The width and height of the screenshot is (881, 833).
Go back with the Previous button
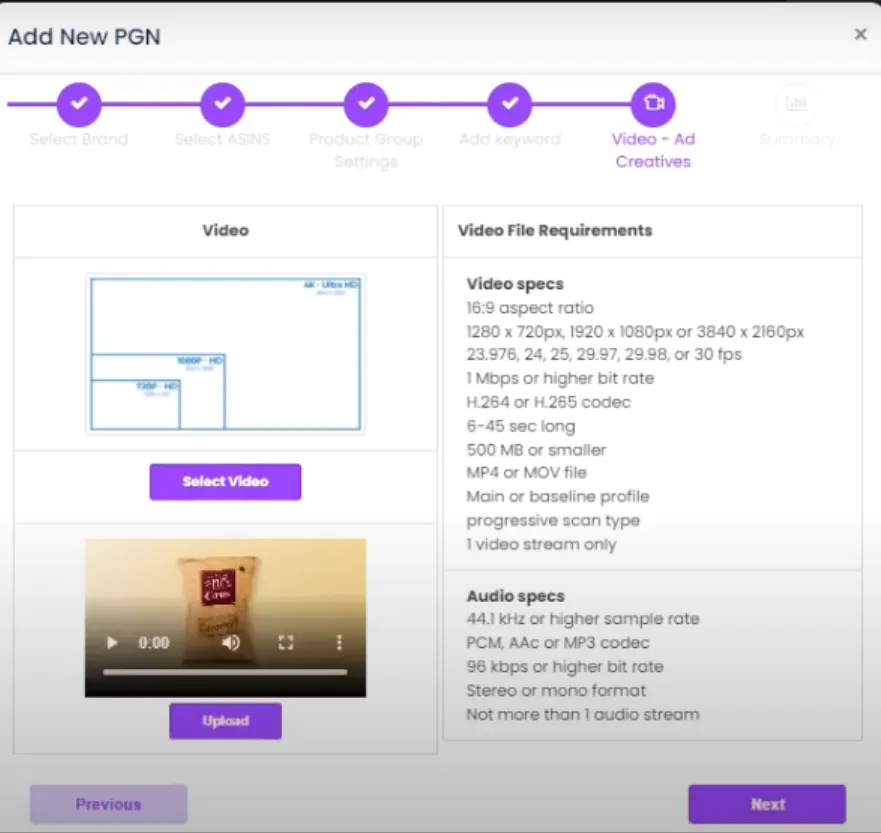[x=108, y=804]
